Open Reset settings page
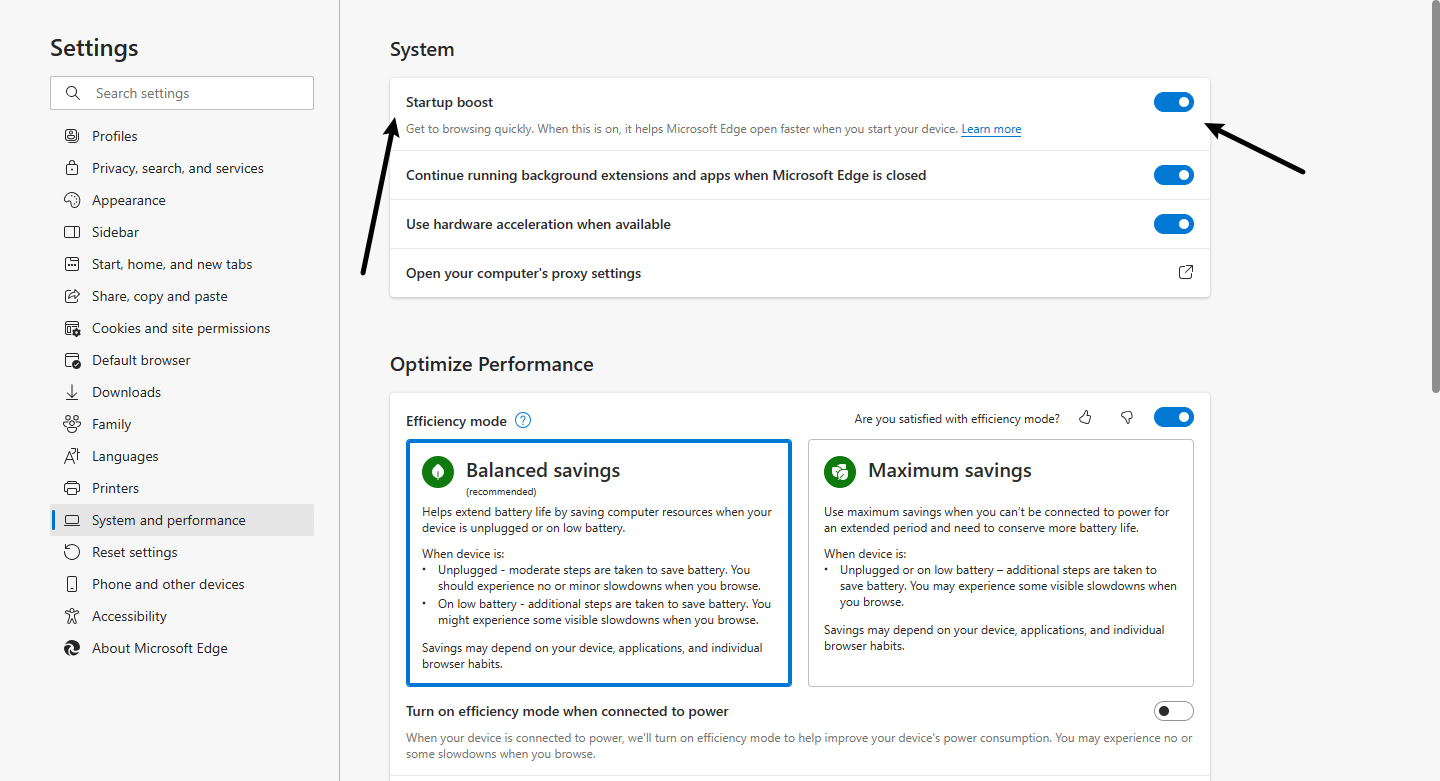 point(182,552)
